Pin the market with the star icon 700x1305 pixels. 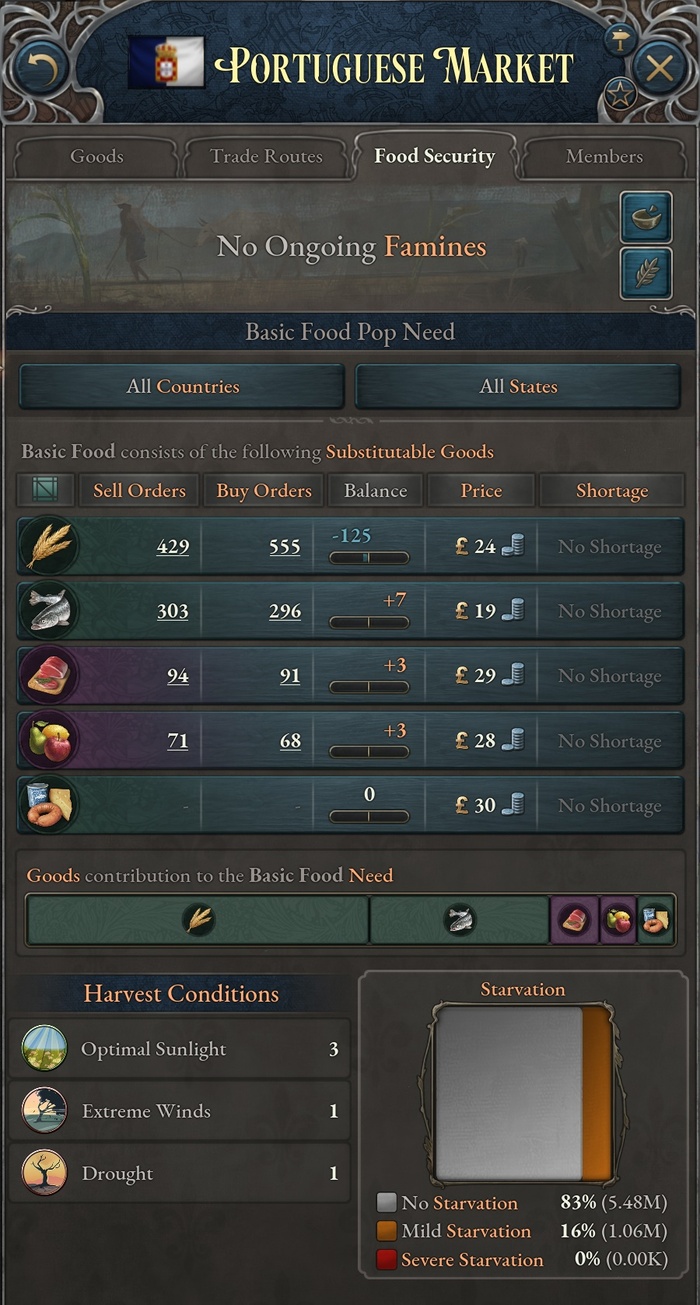pos(621,95)
